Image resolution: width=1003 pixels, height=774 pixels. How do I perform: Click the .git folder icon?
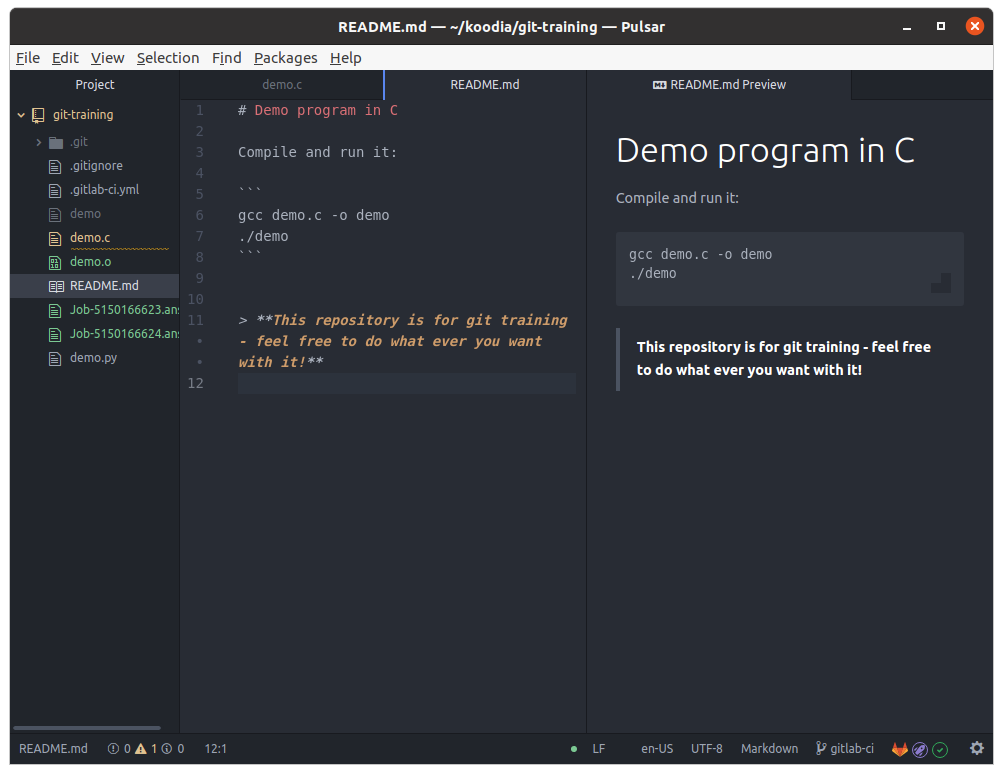(x=56, y=142)
